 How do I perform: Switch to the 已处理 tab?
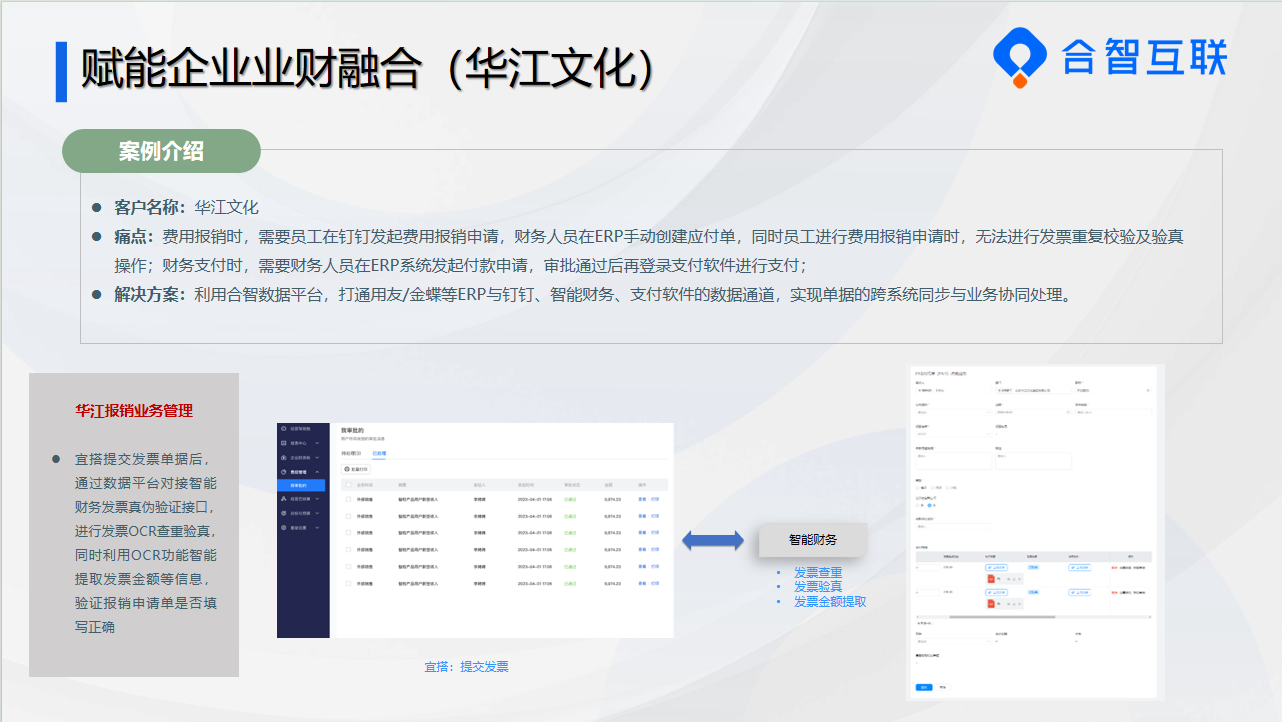coord(379,453)
